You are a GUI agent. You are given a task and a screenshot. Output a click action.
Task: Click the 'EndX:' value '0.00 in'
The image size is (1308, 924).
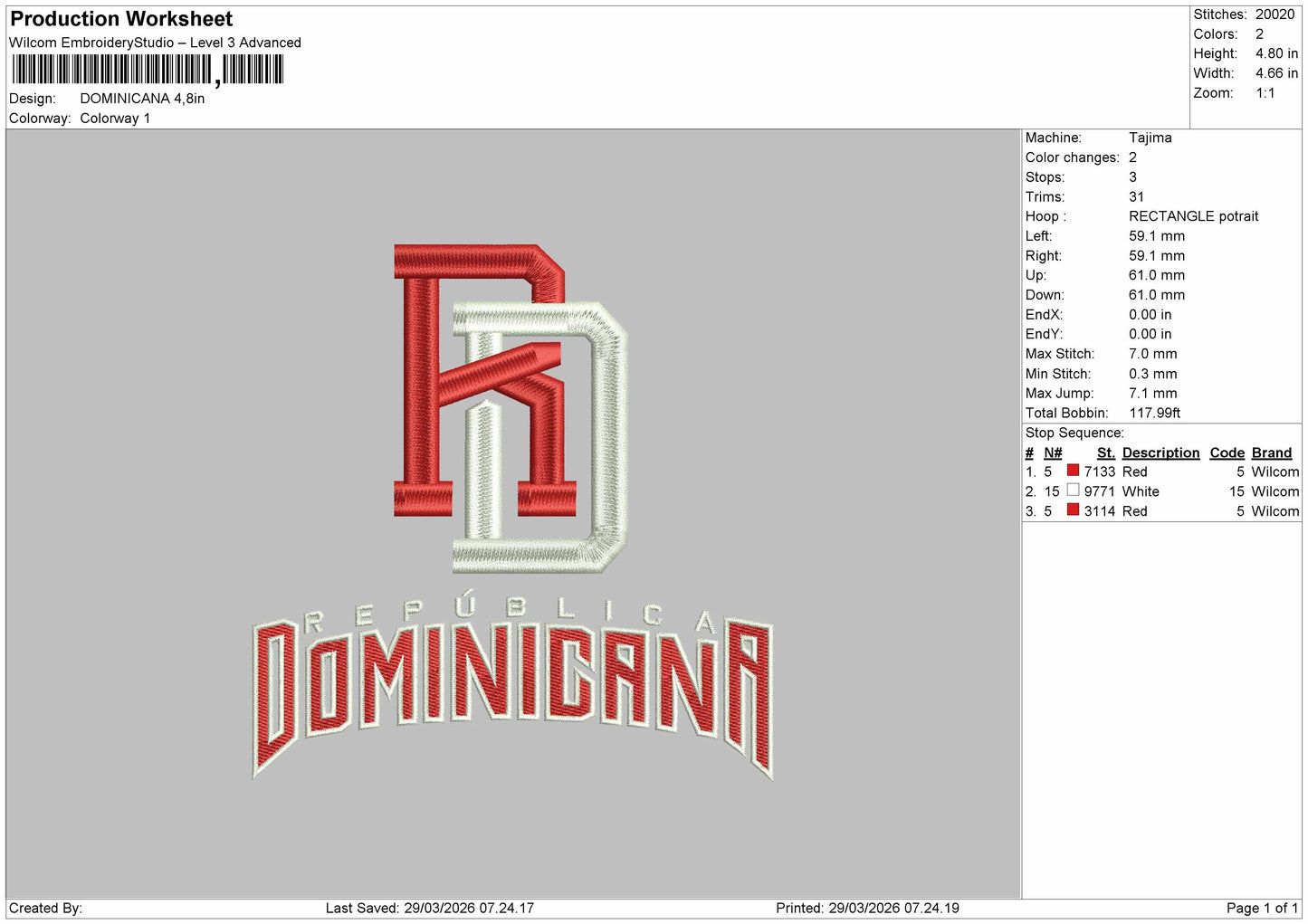[x=1150, y=315]
